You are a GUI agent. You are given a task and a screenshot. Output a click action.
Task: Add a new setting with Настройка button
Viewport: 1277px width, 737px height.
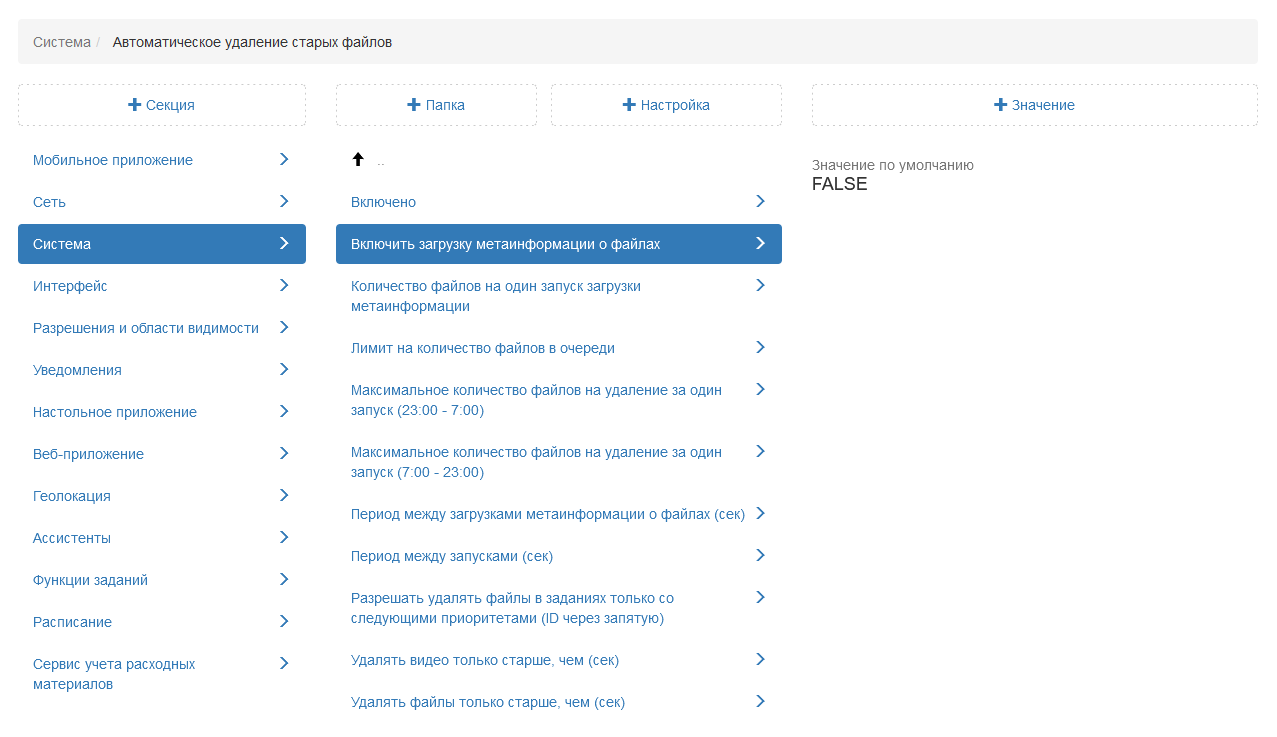click(666, 105)
